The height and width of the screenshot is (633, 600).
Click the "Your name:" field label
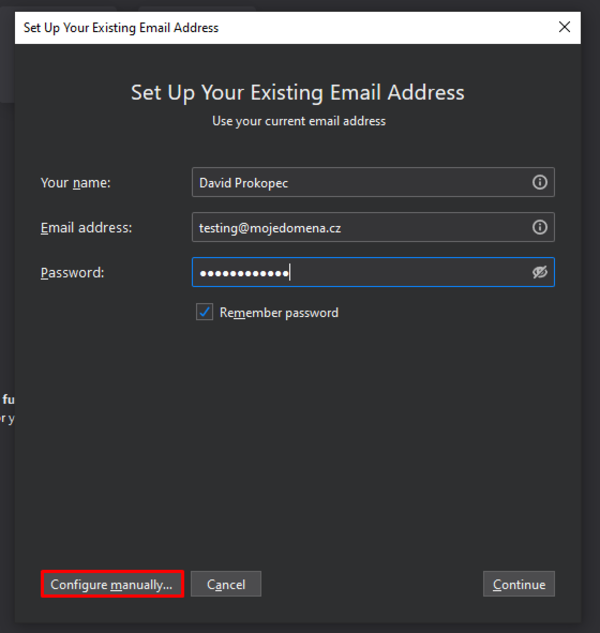click(76, 183)
